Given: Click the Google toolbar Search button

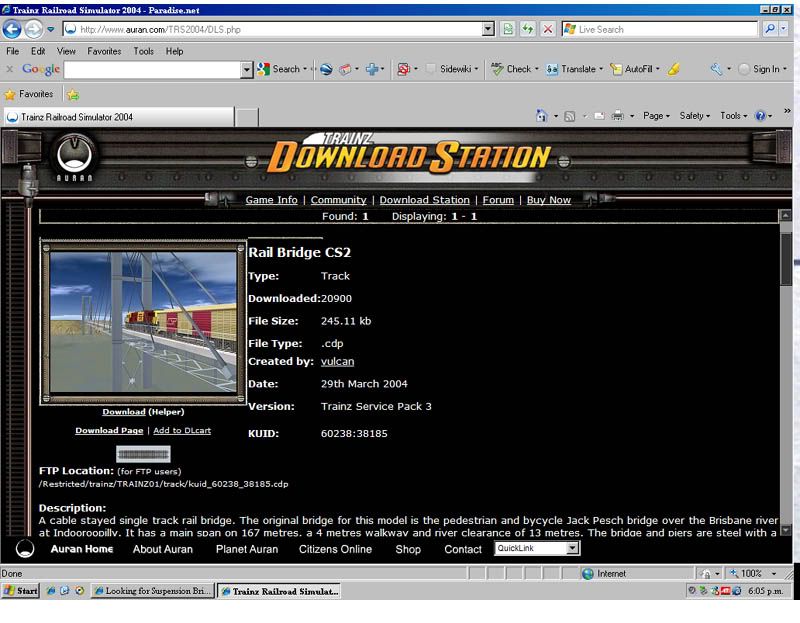Looking at the screenshot, I should (x=282, y=69).
